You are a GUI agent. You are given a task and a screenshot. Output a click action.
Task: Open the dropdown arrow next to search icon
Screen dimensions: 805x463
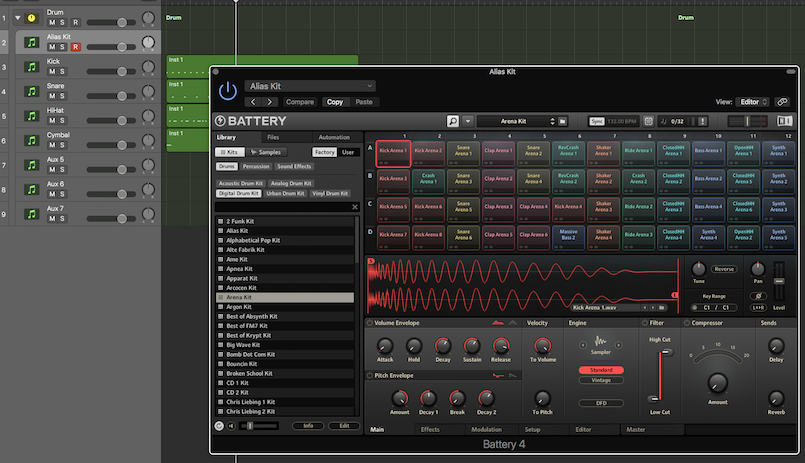coord(468,121)
